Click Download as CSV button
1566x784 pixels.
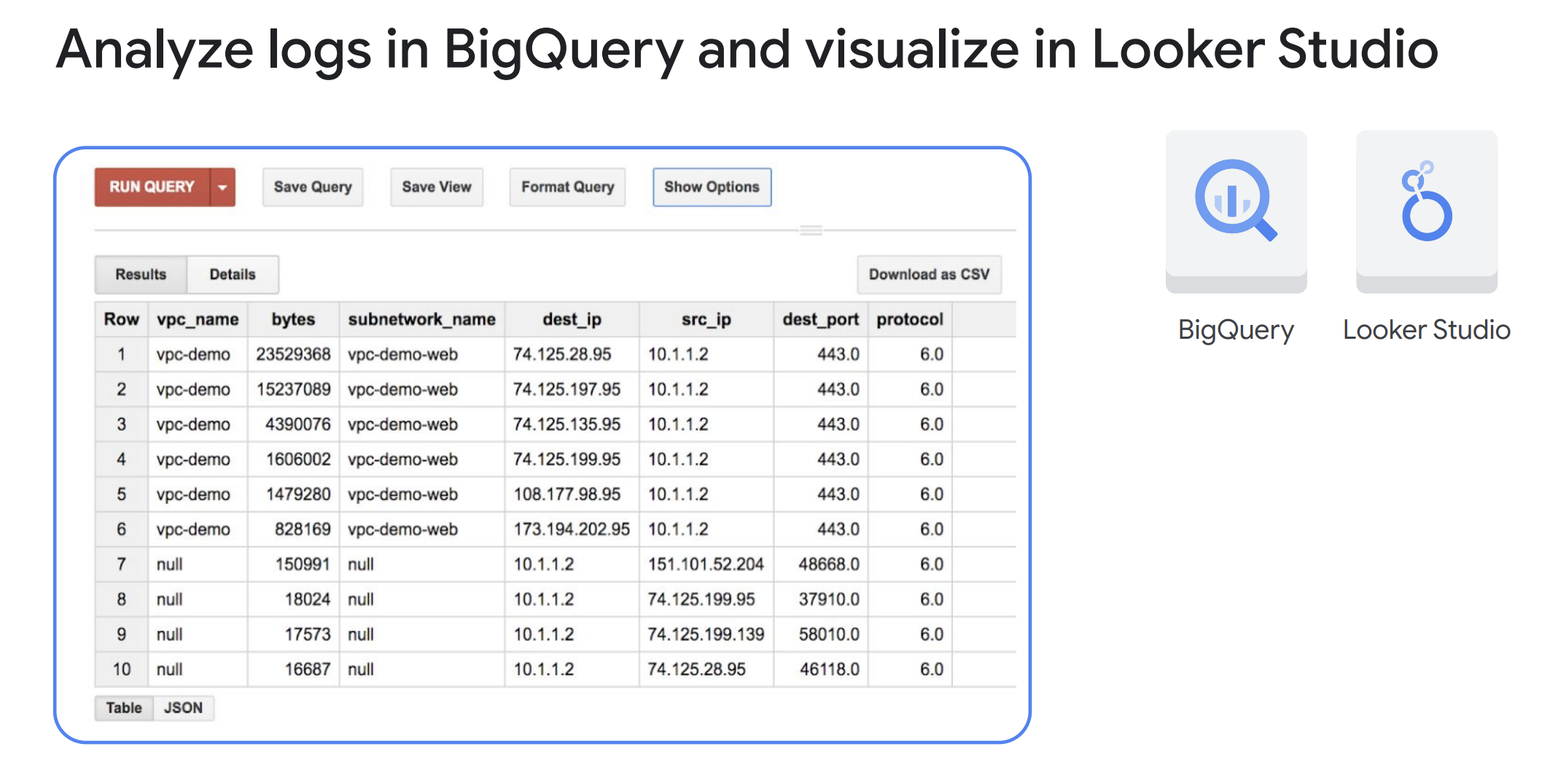point(929,275)
